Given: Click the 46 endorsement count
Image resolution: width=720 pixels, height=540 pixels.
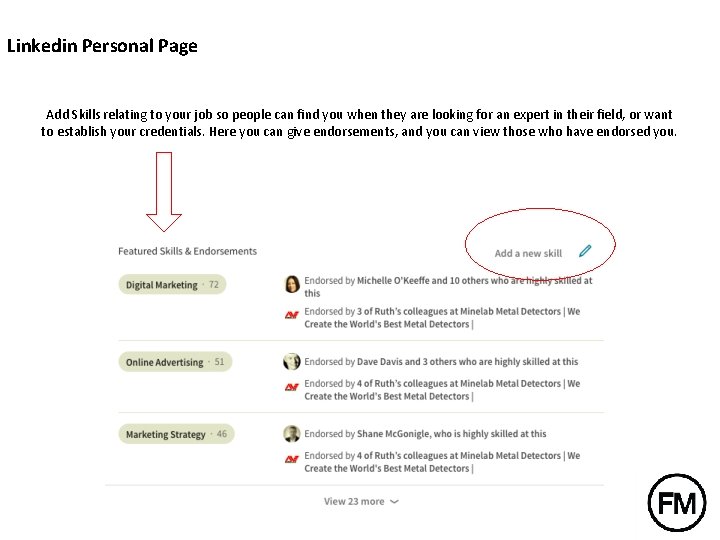Looking at the screenshot, I should pos(222,434).
